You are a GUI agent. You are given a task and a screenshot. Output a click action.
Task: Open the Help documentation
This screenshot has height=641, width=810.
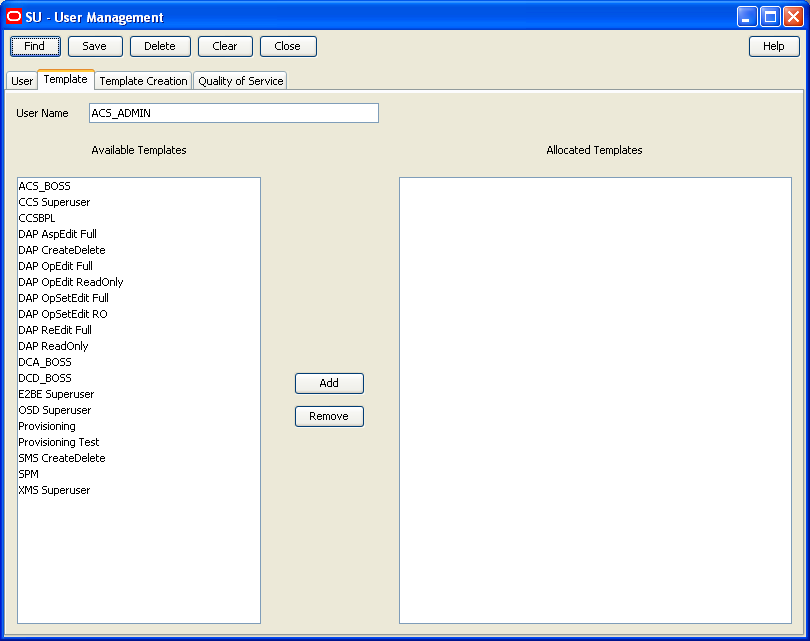pyautogui.click(x=774, y=46)
